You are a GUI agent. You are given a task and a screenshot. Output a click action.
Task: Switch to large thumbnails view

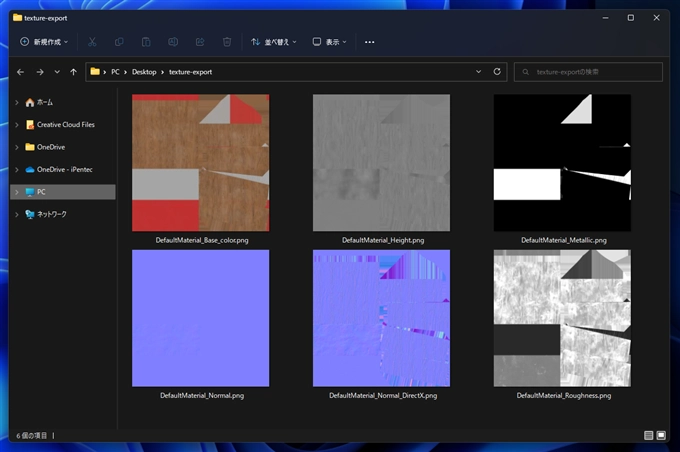661,436
